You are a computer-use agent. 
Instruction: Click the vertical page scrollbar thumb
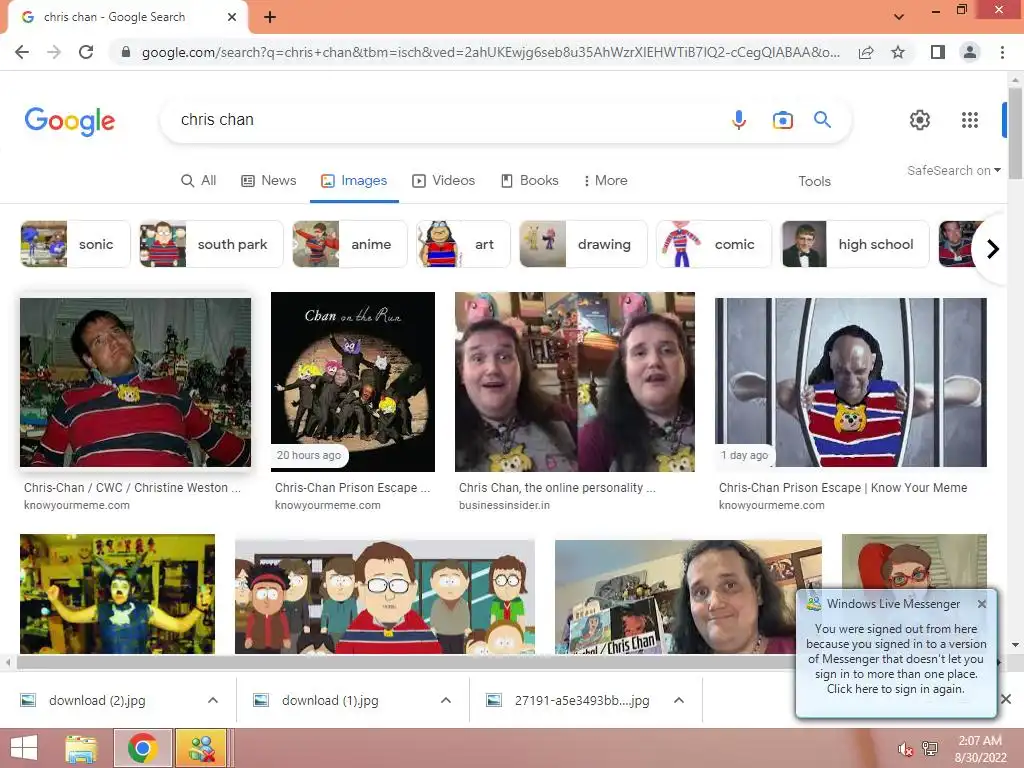(1015, 133)
